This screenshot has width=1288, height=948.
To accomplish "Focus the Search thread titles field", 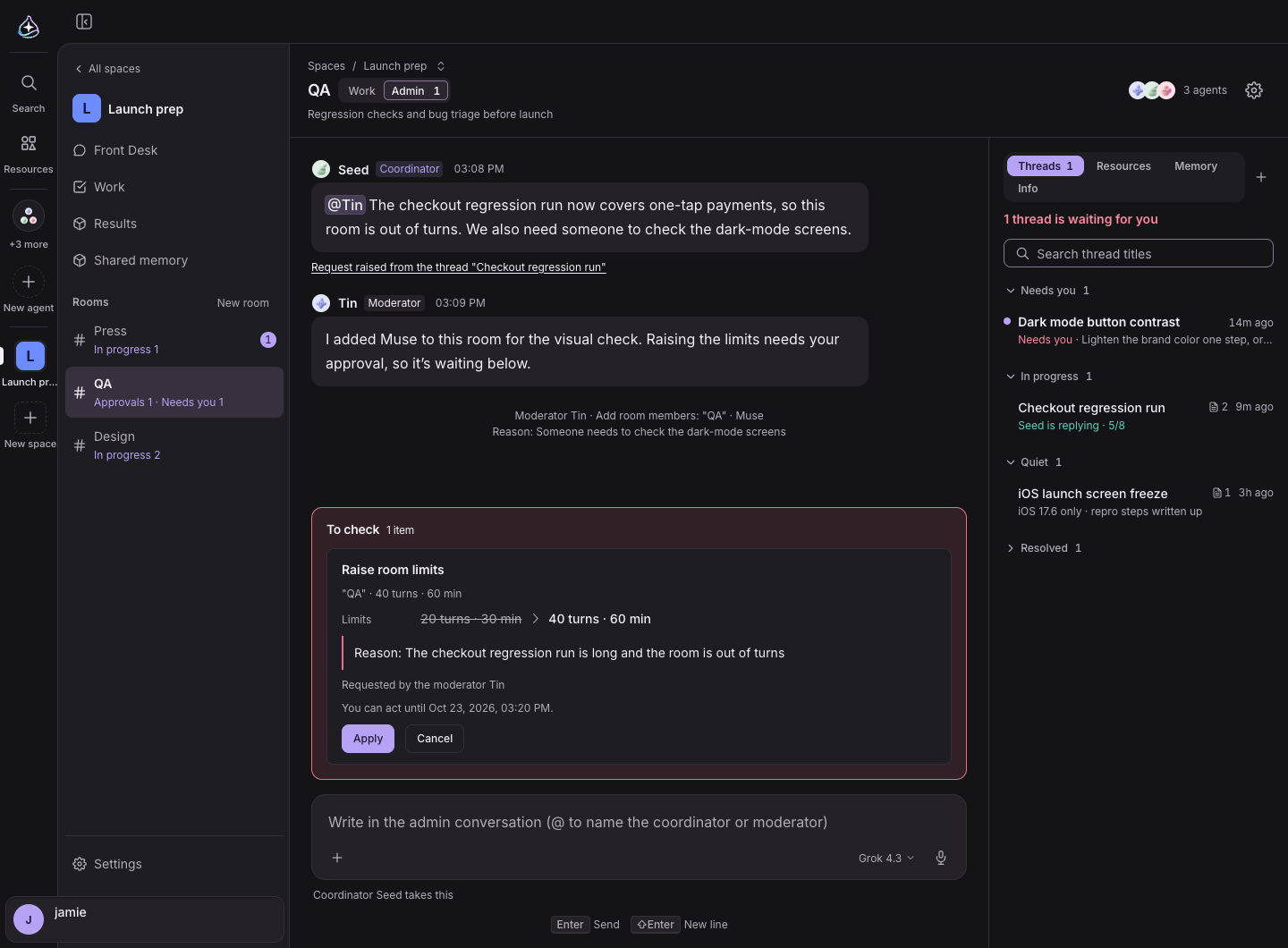I will 1138,253.
